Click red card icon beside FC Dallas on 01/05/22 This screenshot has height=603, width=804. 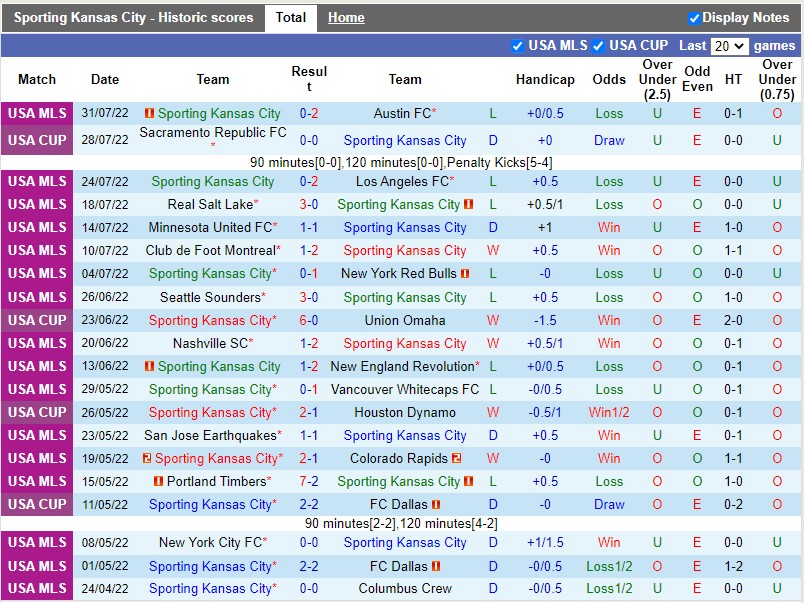pos(436,566)
